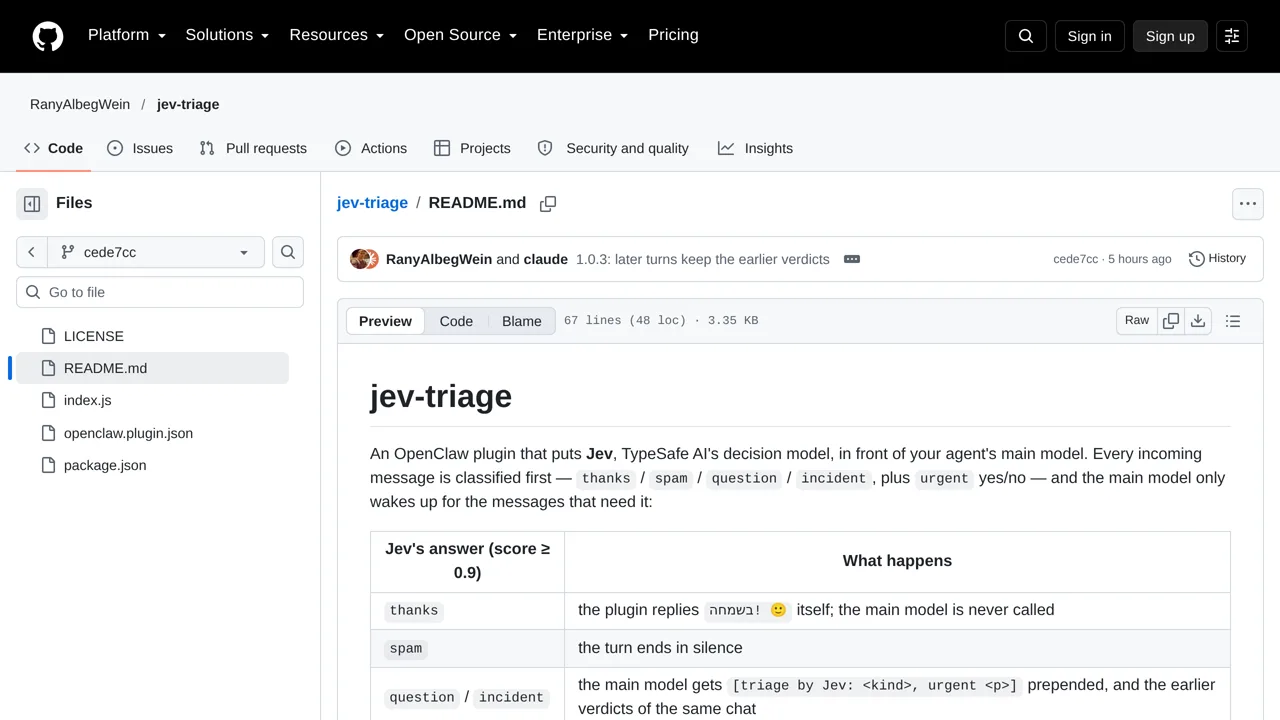Click the search magnifier in header
This screenshot has height=720, width=1280.
pos(1026,36)
